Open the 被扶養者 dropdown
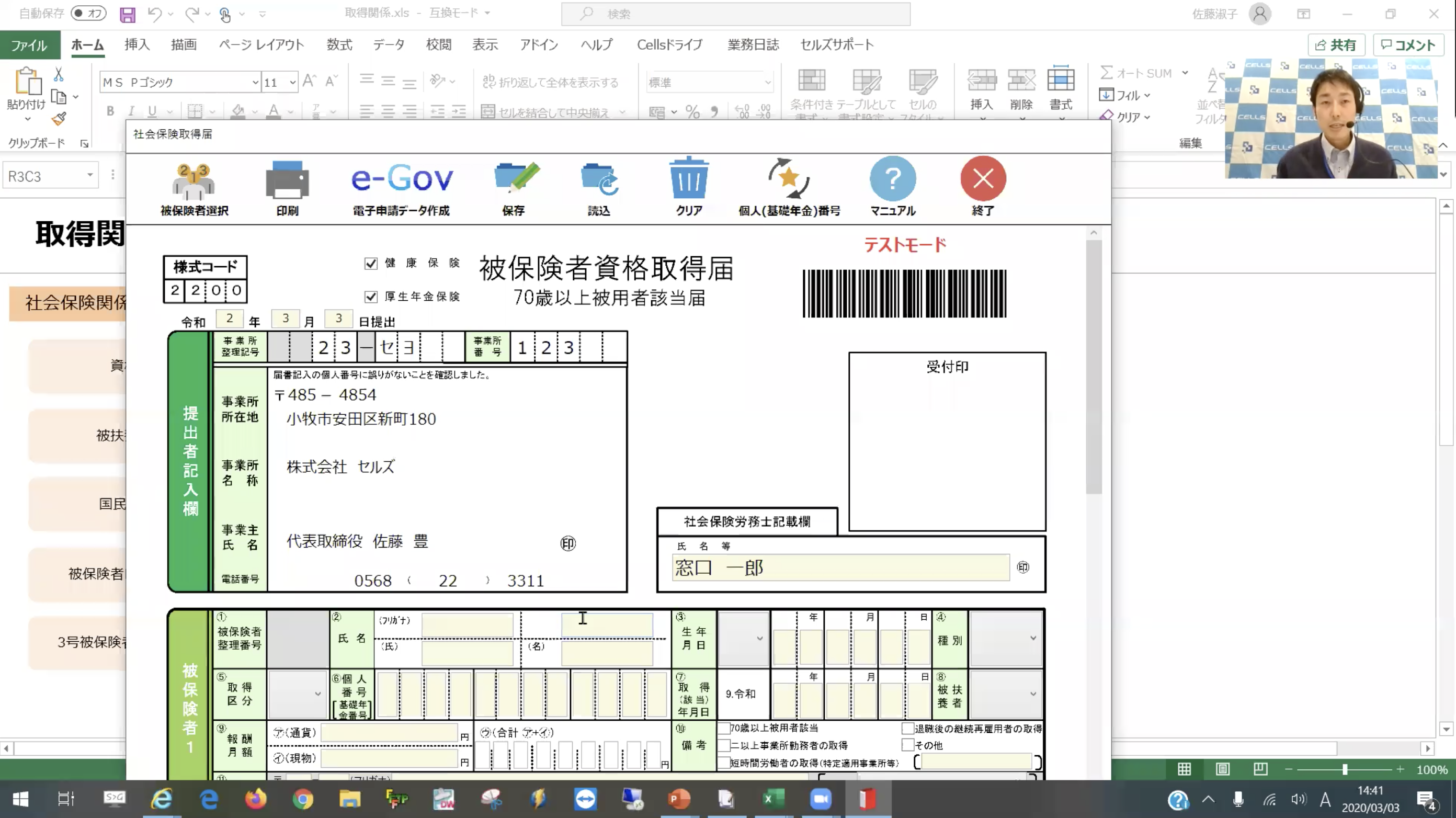Viewport: 1456px width, 818px height. tap(1006, 694)
